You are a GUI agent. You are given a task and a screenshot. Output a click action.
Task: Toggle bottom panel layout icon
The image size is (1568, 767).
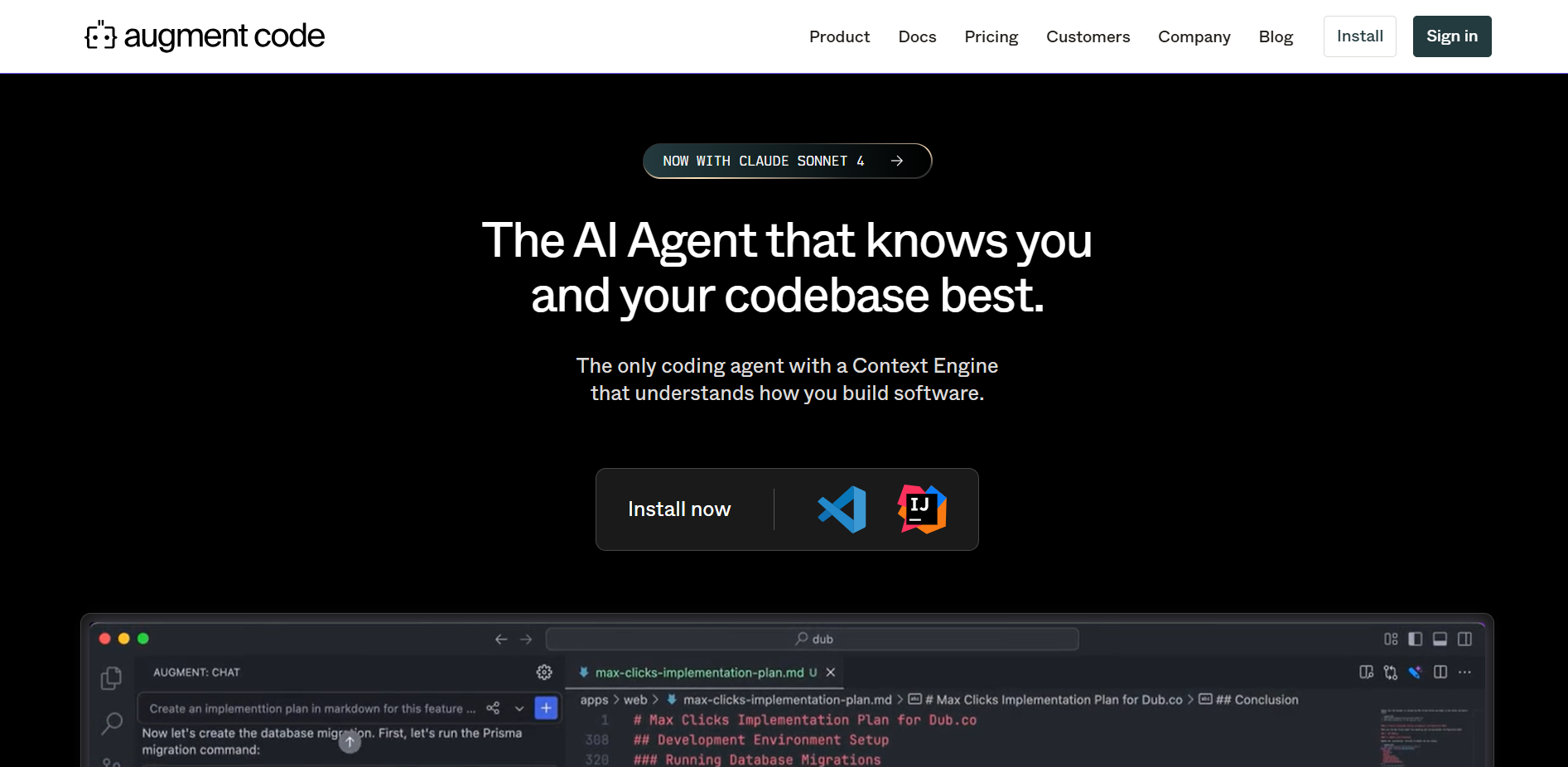coord(1440,639)
